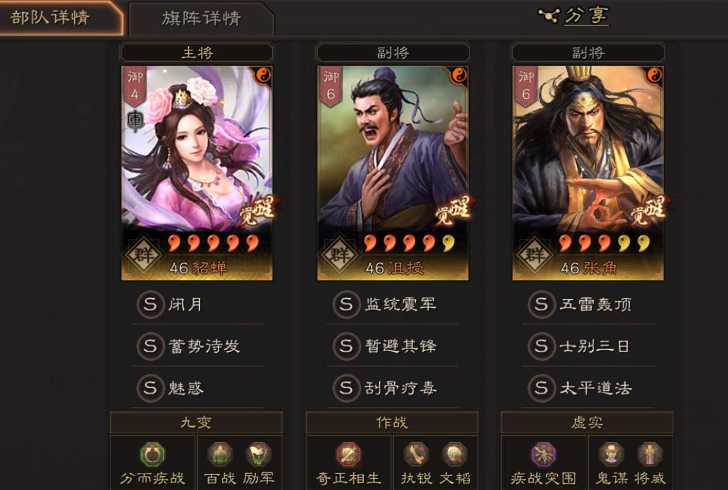Click the 疾战突围 skill icon
Viewport: 728px width, 490px height.
[544, 454]
